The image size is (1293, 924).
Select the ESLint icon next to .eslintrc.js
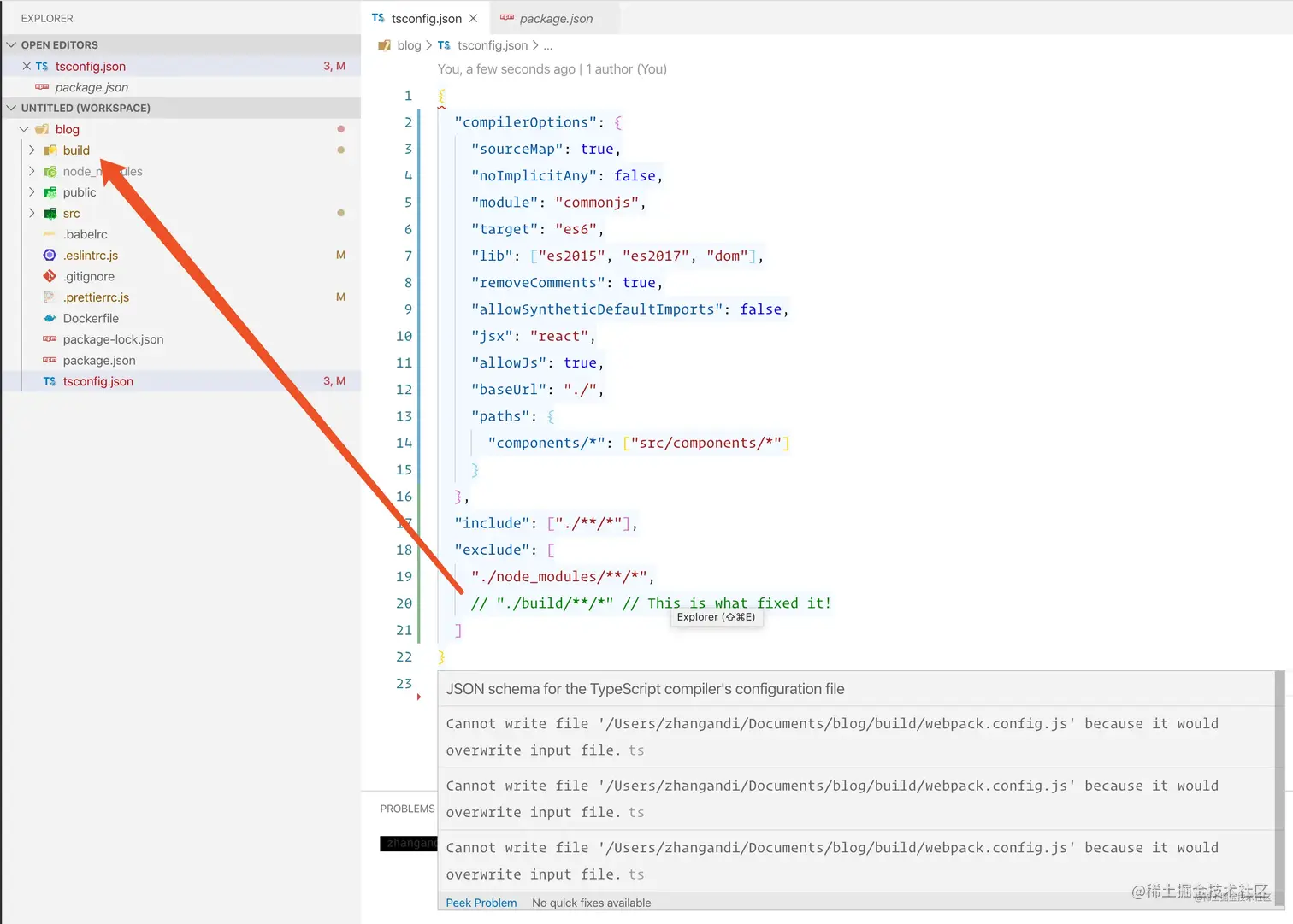click(x=49, y=255)
